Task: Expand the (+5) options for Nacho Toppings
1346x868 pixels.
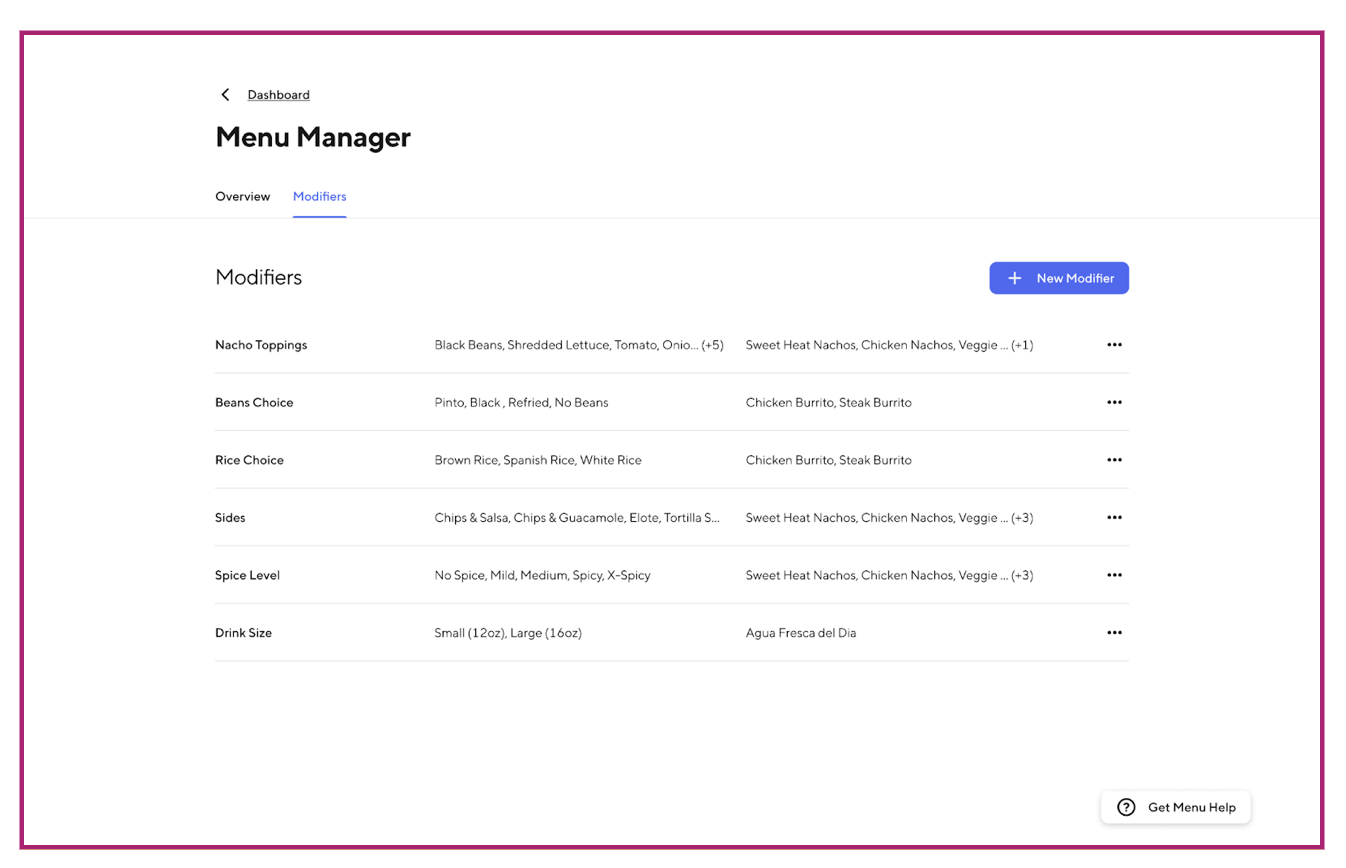Action: [x=712, y=345]
